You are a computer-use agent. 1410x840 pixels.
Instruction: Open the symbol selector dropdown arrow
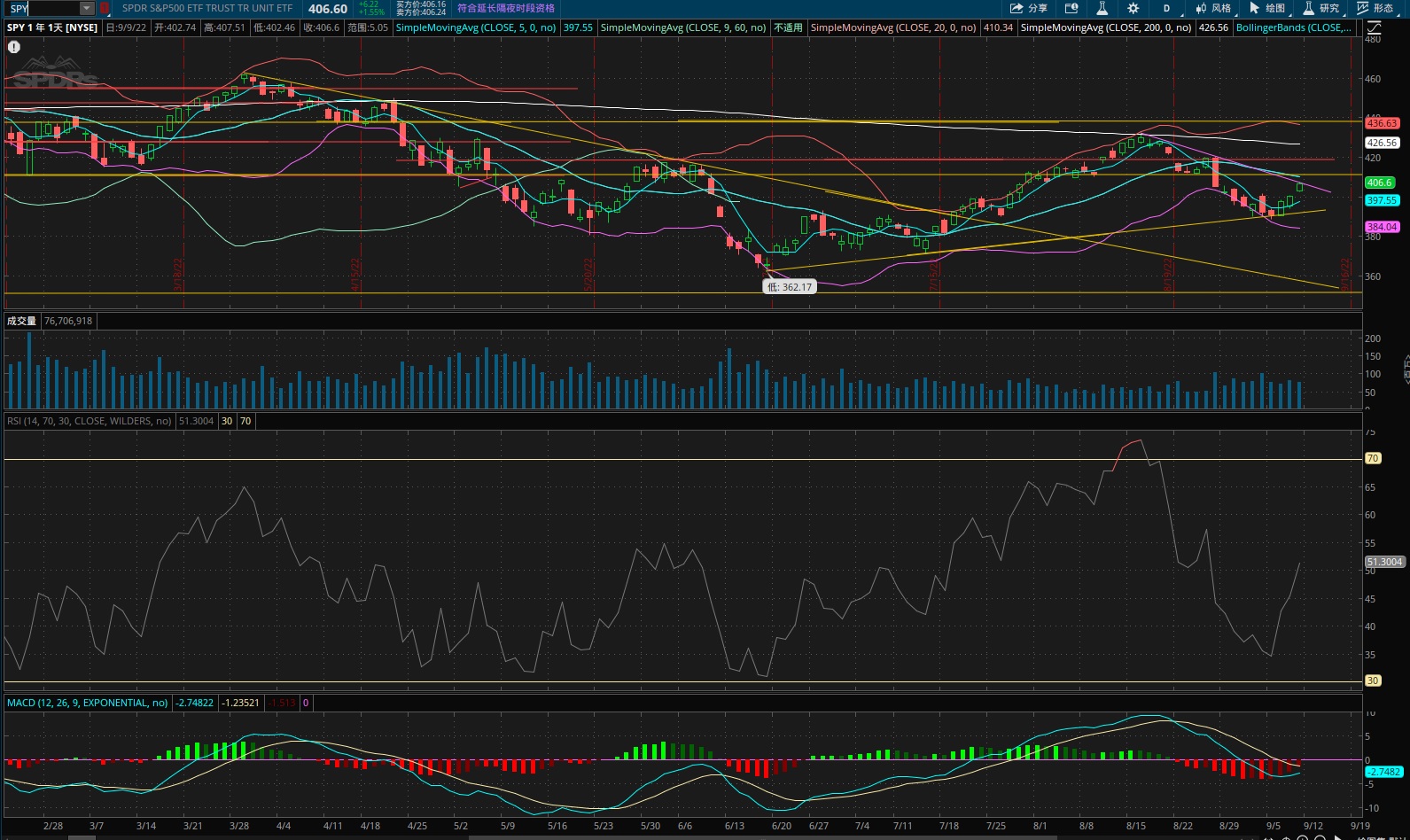[87, 9]
